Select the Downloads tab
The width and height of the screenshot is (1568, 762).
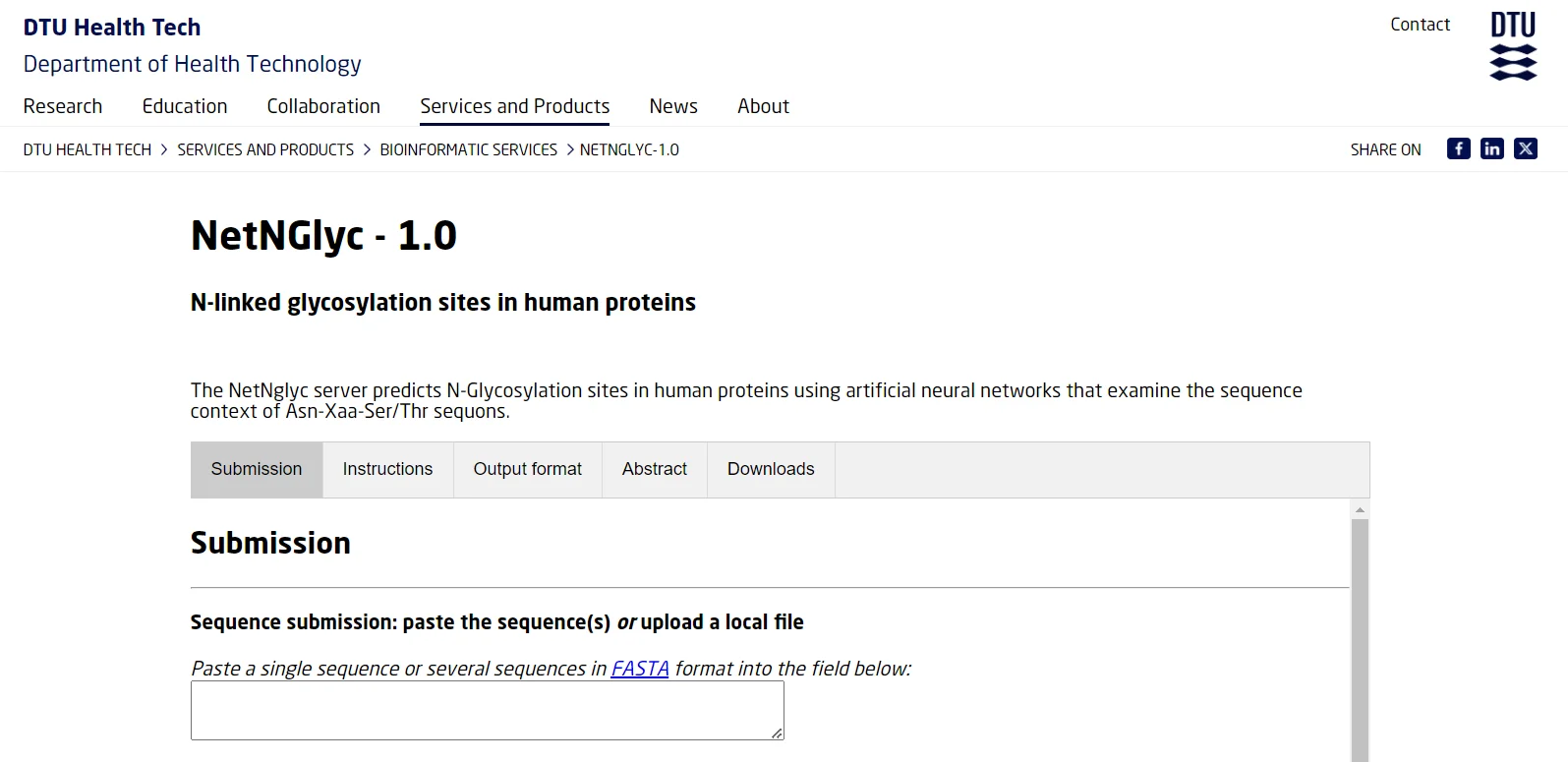pos(771,469)
